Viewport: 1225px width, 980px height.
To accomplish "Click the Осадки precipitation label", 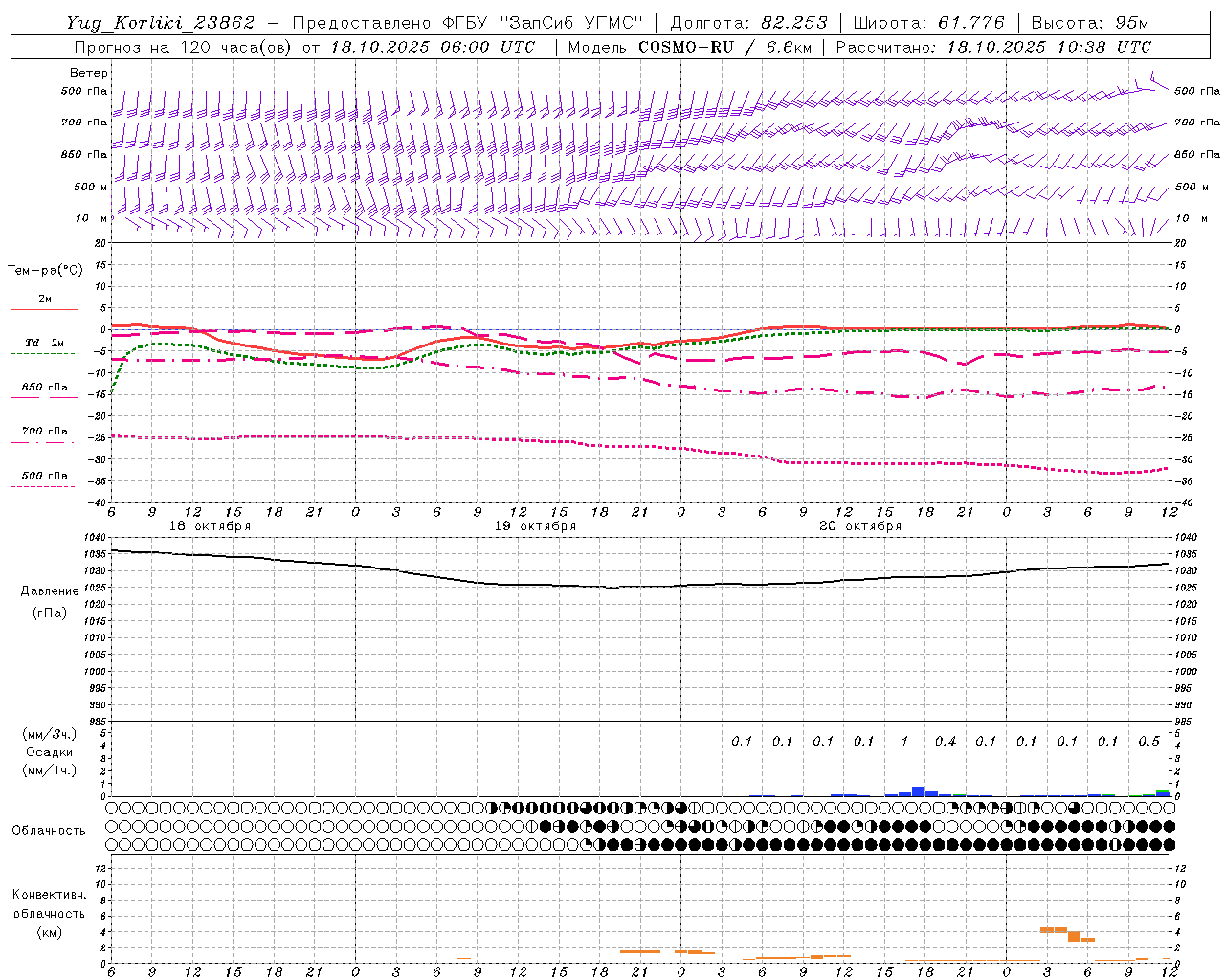I will 50,753.
